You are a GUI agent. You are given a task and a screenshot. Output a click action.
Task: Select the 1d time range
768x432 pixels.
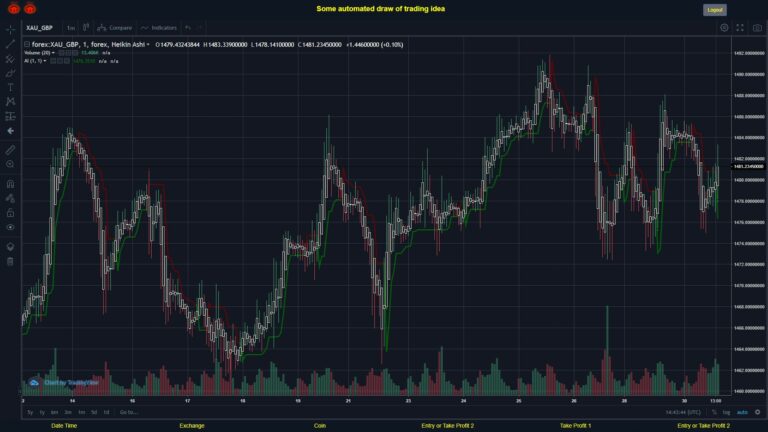click(x=106, y=412)
